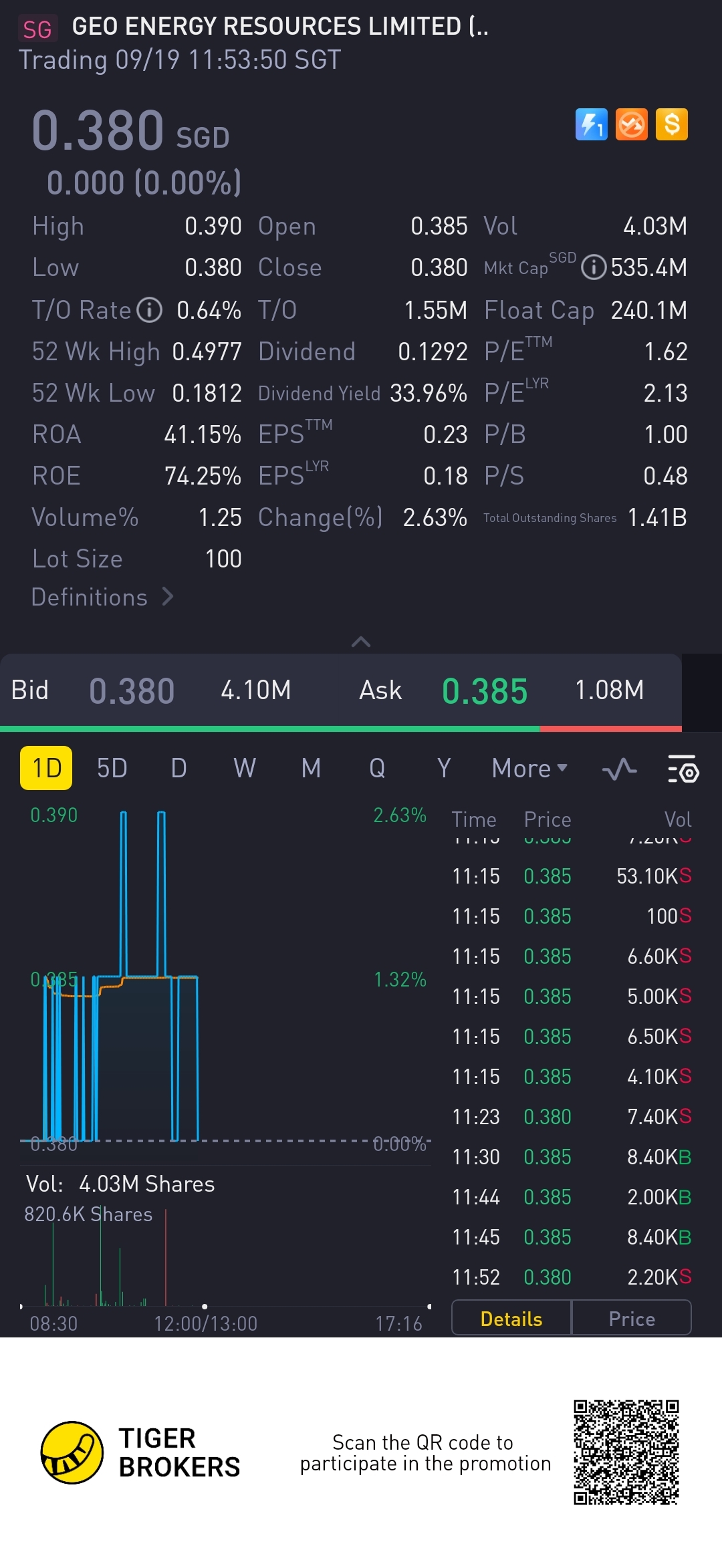Tap the yellow dollar sign icon

coord(671,124)
